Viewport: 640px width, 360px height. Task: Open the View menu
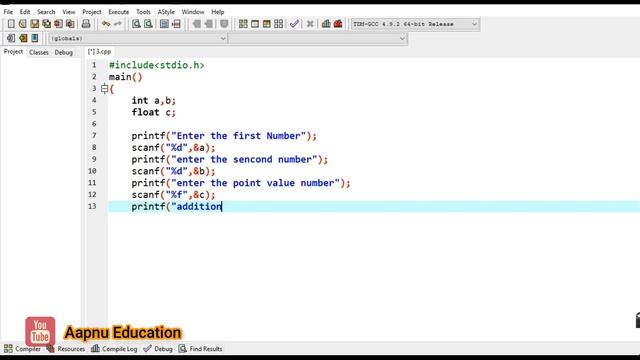(69, 12)
